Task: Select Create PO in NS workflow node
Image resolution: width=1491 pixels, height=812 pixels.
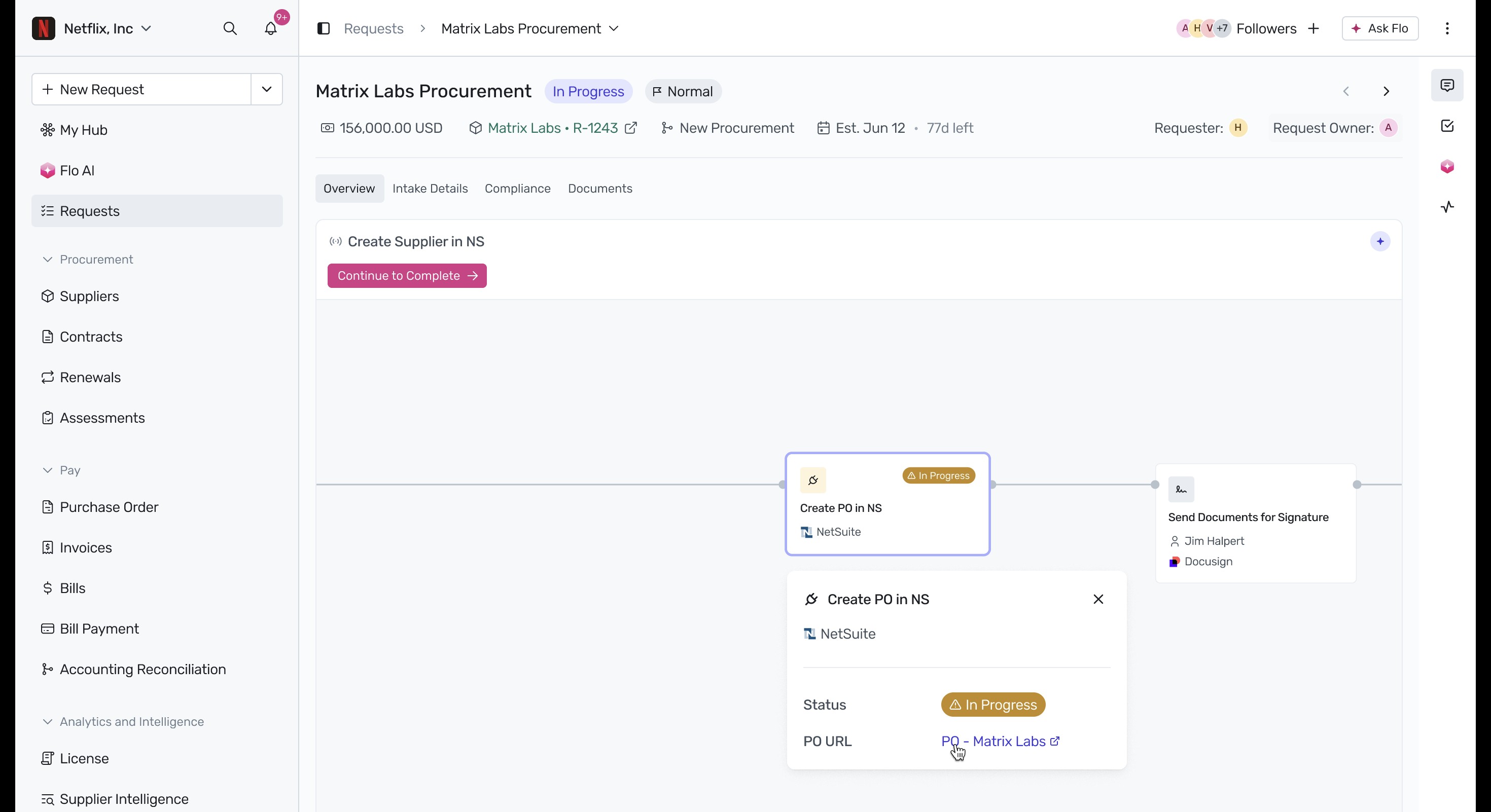Action: [x=887, y=504]
